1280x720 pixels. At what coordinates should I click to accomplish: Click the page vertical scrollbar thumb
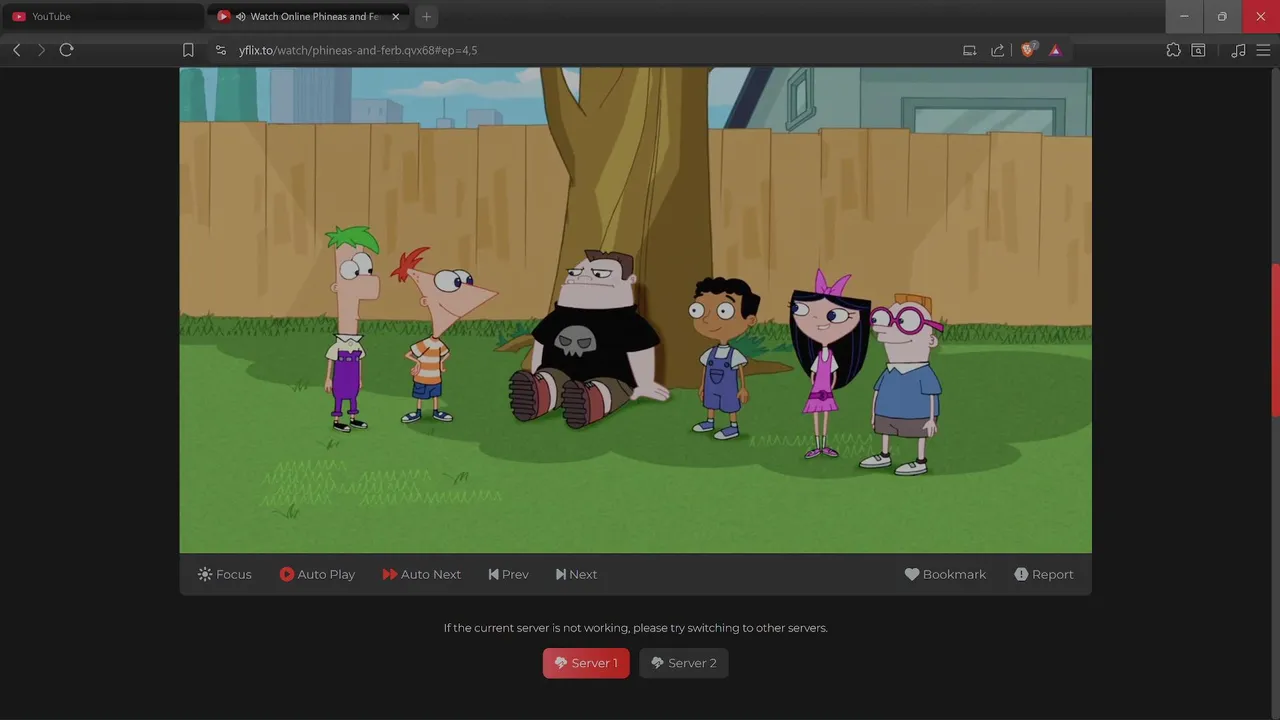coord(1275,340)
